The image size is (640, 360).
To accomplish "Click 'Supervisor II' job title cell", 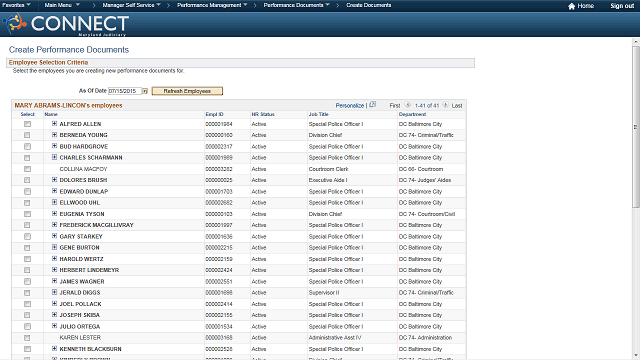I will pyautogui.click(x=324, y=293).
